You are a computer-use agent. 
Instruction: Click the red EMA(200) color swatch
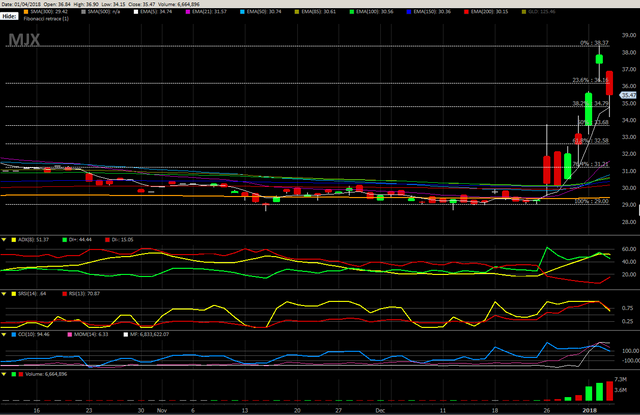coord(466,12)
